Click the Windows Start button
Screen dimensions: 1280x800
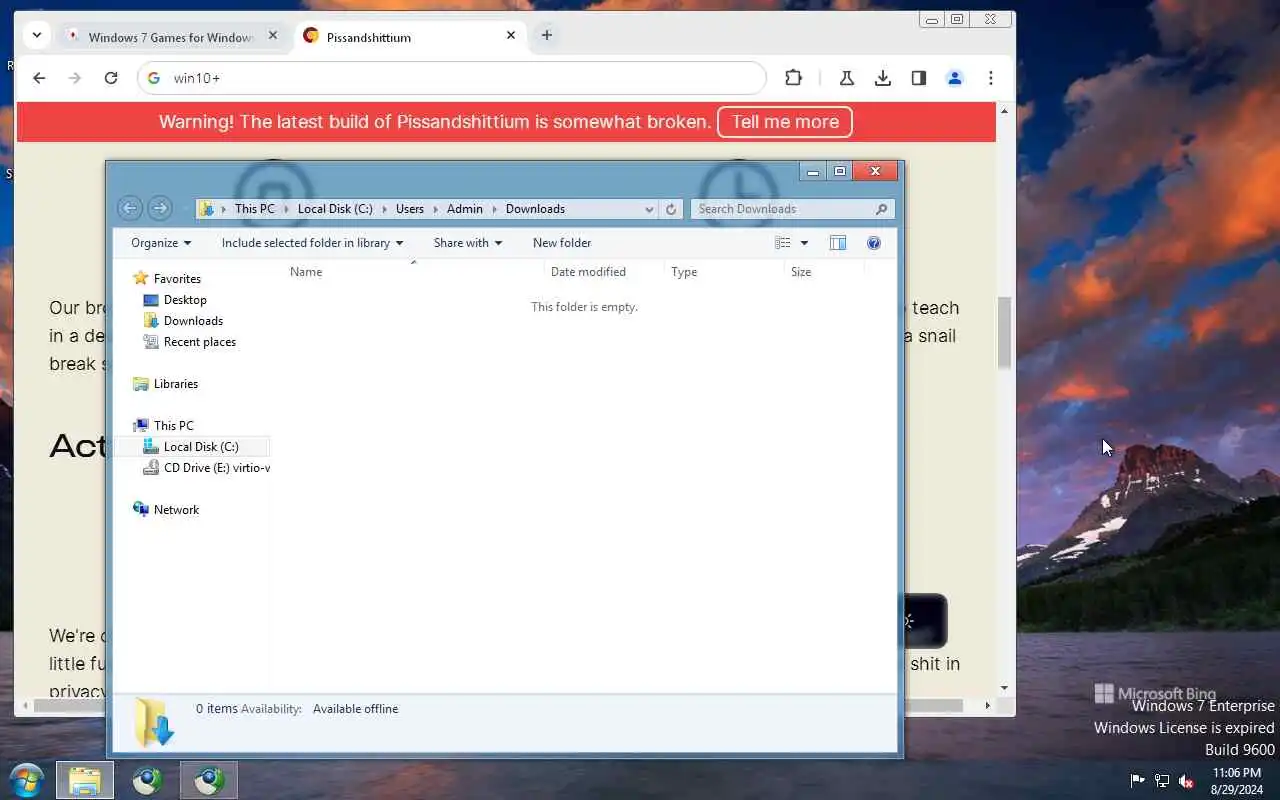[x=26, y=780]
